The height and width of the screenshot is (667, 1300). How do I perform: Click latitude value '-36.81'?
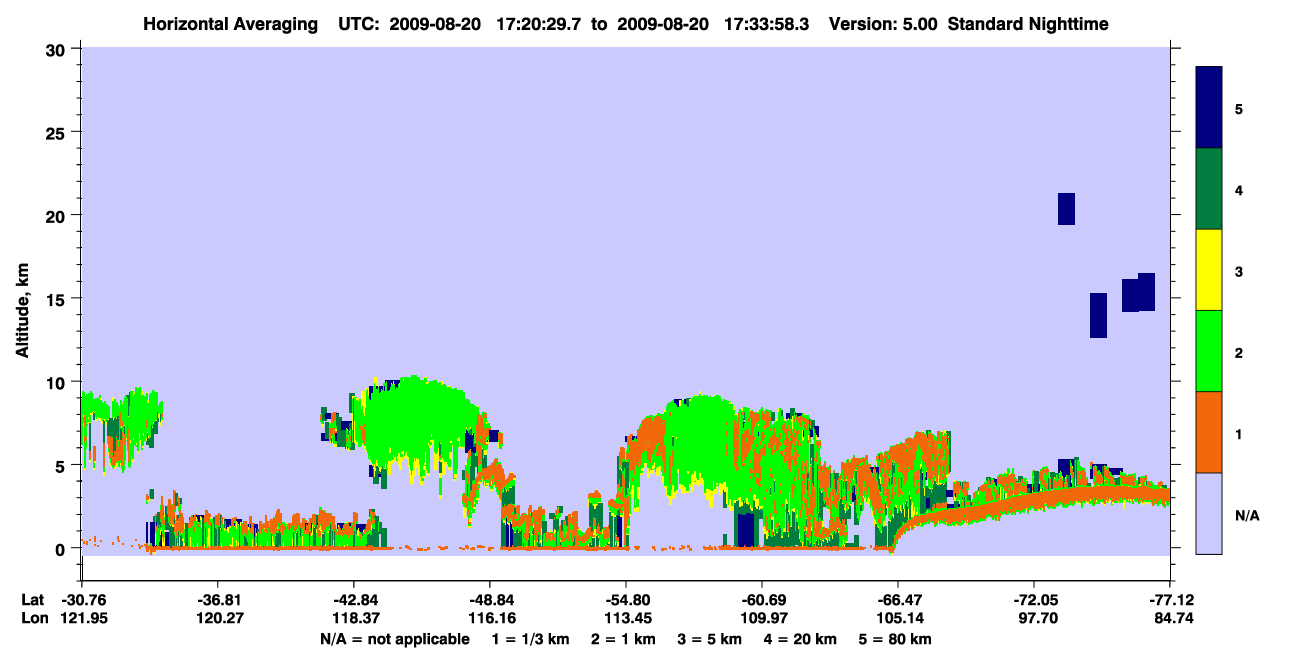pos(217,600)
